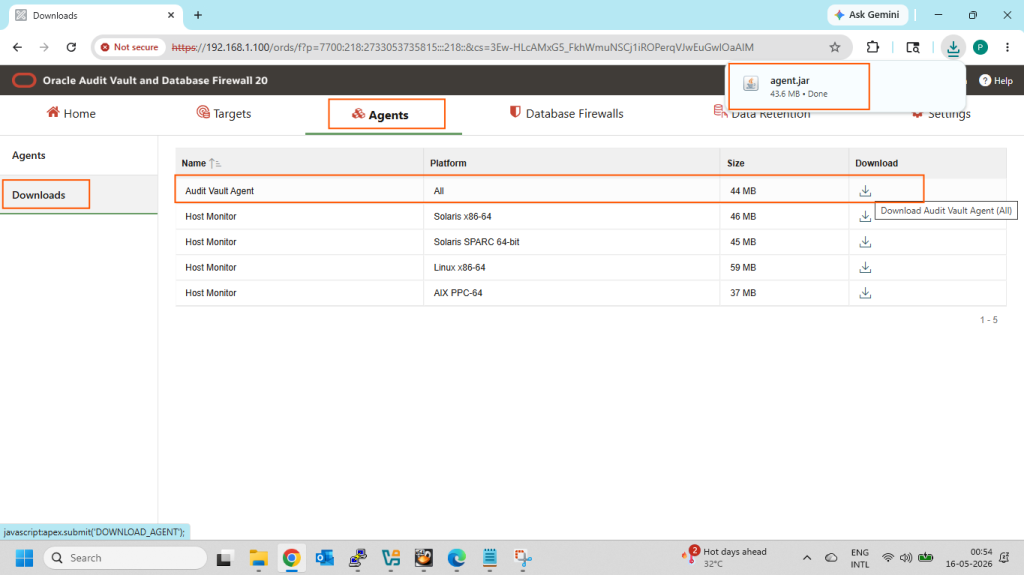
Task: Open the Chrome three-dot menu
Action: 1007,47
